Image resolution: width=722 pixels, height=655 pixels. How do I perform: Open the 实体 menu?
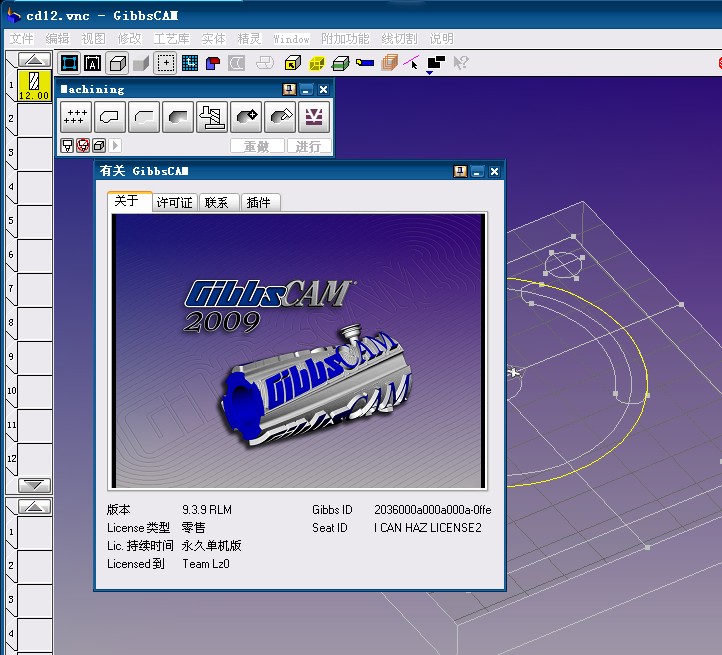click(214, 39)
